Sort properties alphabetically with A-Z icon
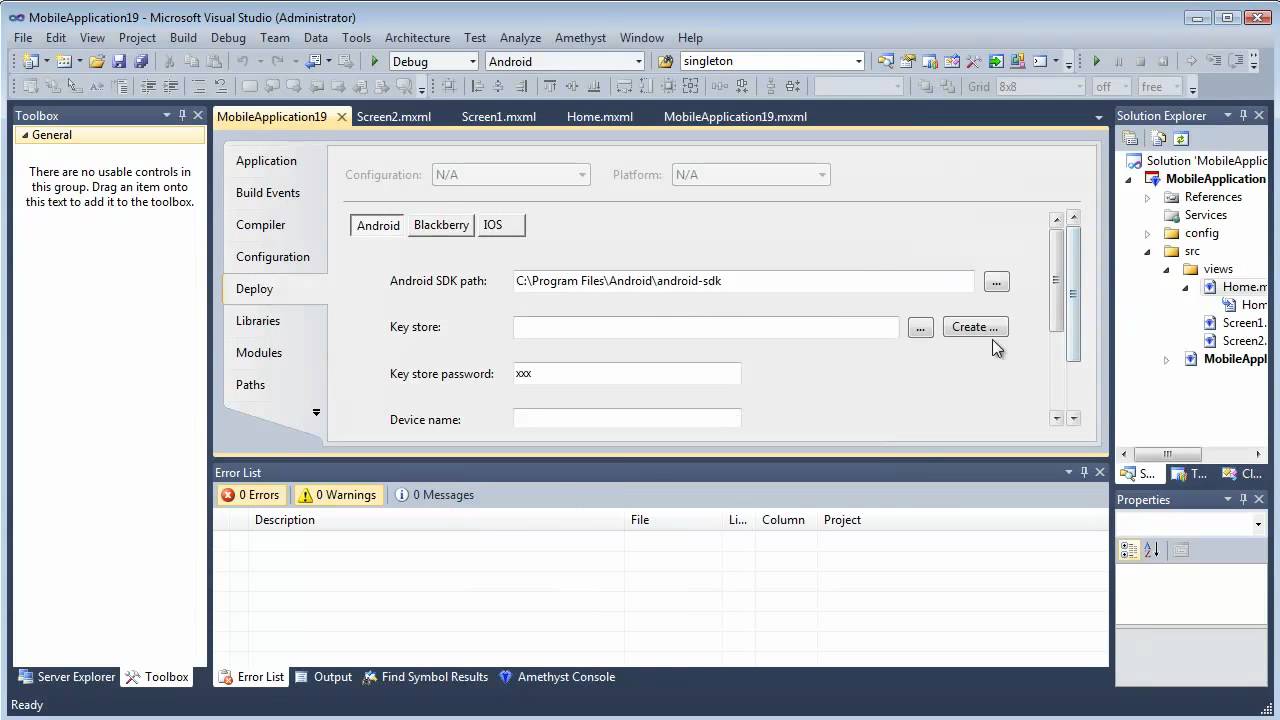1280x720 pixels. pyautogui.click(x=1151, y=550)
